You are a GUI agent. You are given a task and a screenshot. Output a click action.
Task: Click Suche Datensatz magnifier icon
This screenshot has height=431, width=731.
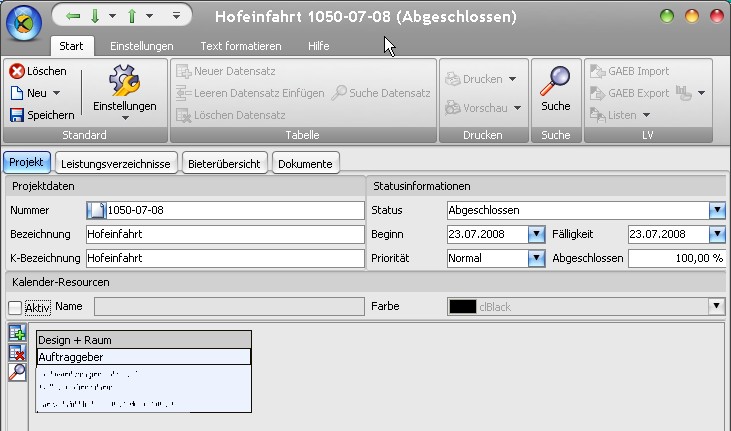tap(339, 92)
